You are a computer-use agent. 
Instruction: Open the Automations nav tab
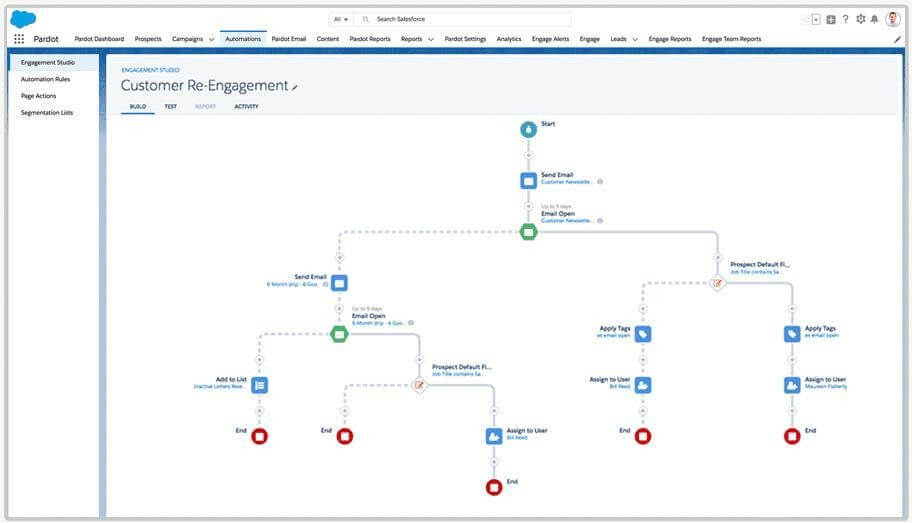point(243,39)
